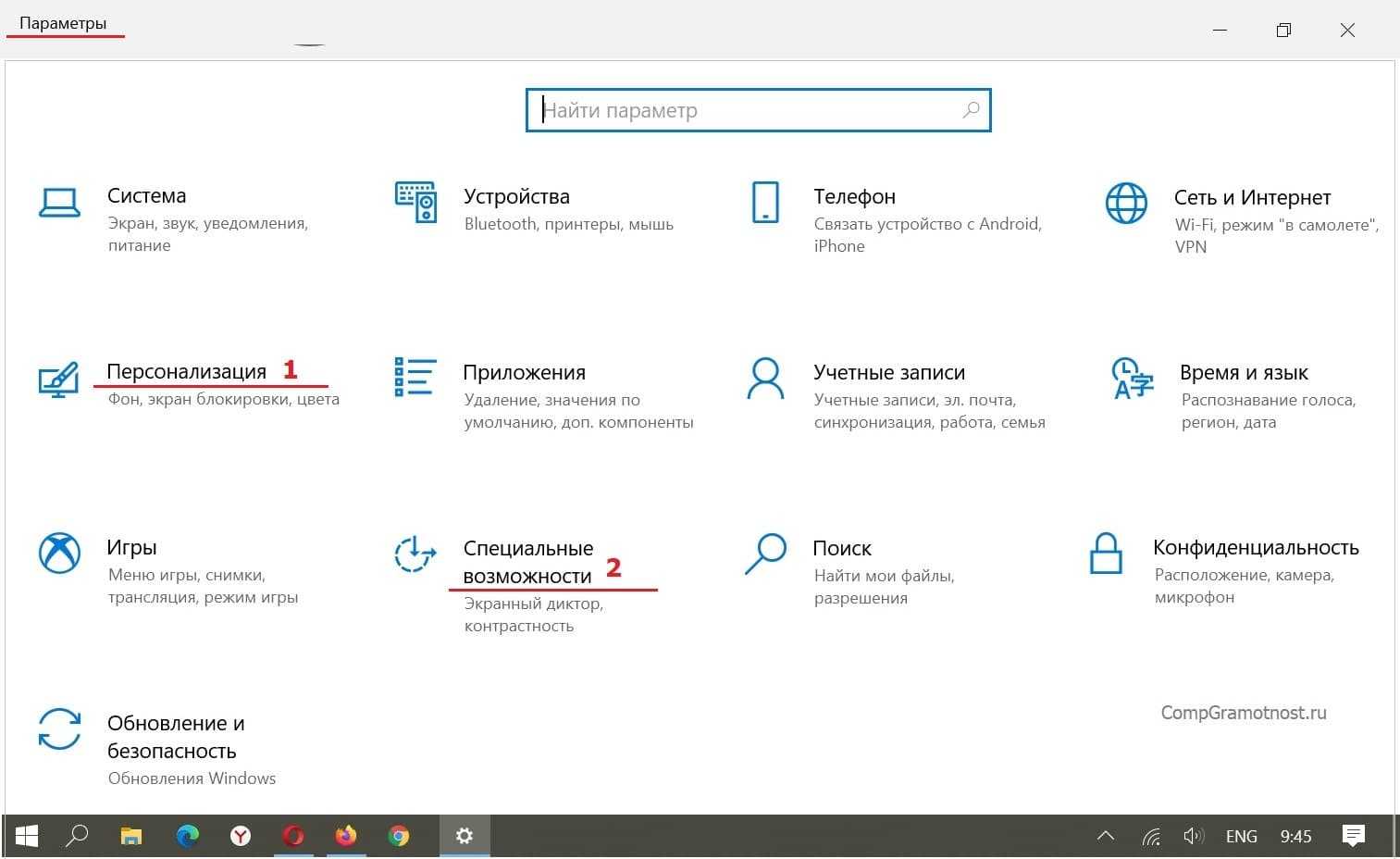This screenshot has width=1400, height=859.
Task: Open the ENG language switcher
Action: (1241, 836)
